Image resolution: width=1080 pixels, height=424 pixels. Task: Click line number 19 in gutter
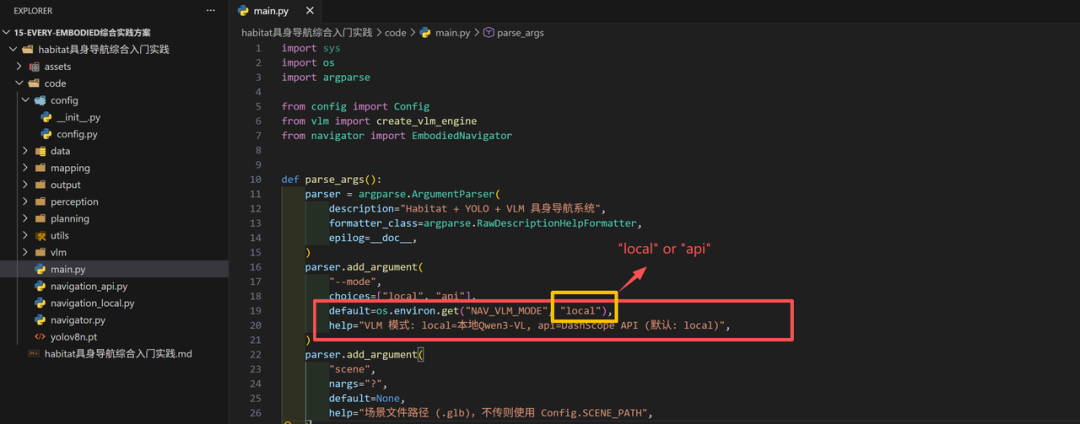click(x=256, y=310)
